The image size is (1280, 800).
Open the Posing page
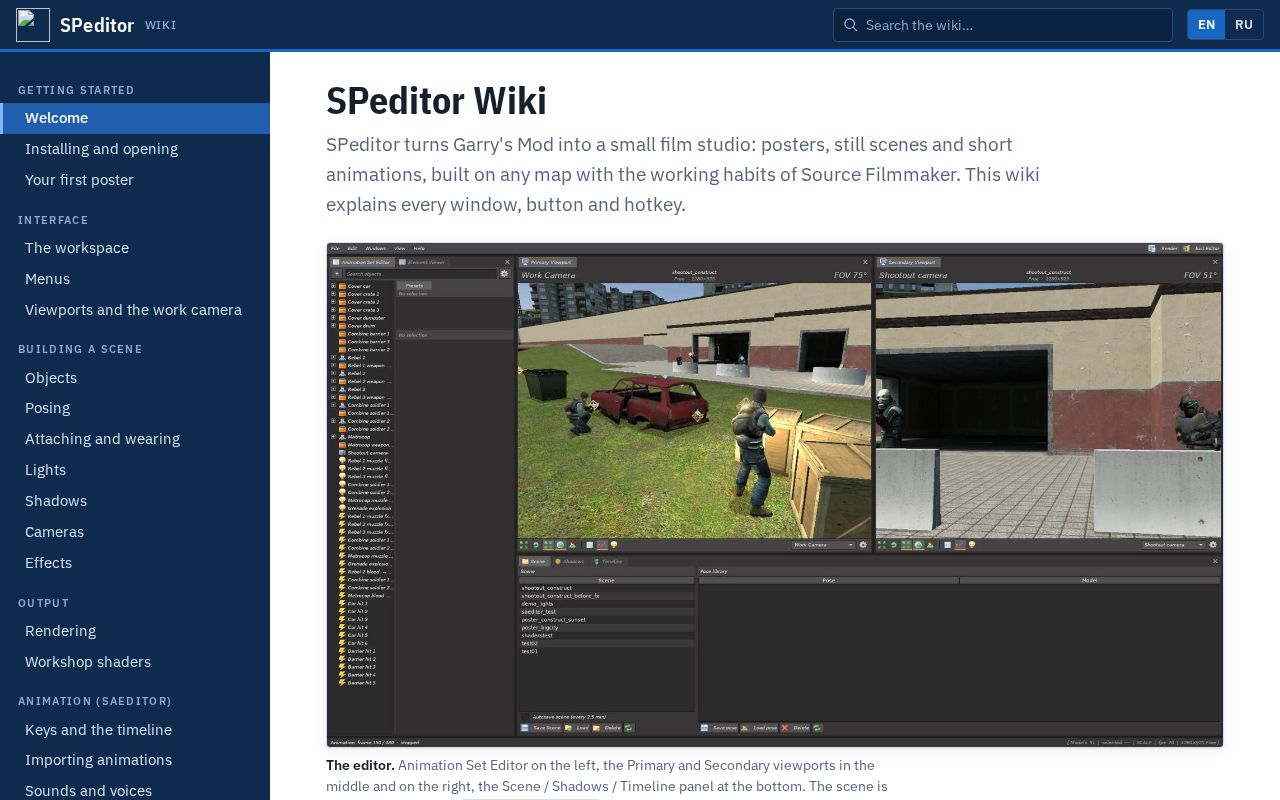coord(135,408)
